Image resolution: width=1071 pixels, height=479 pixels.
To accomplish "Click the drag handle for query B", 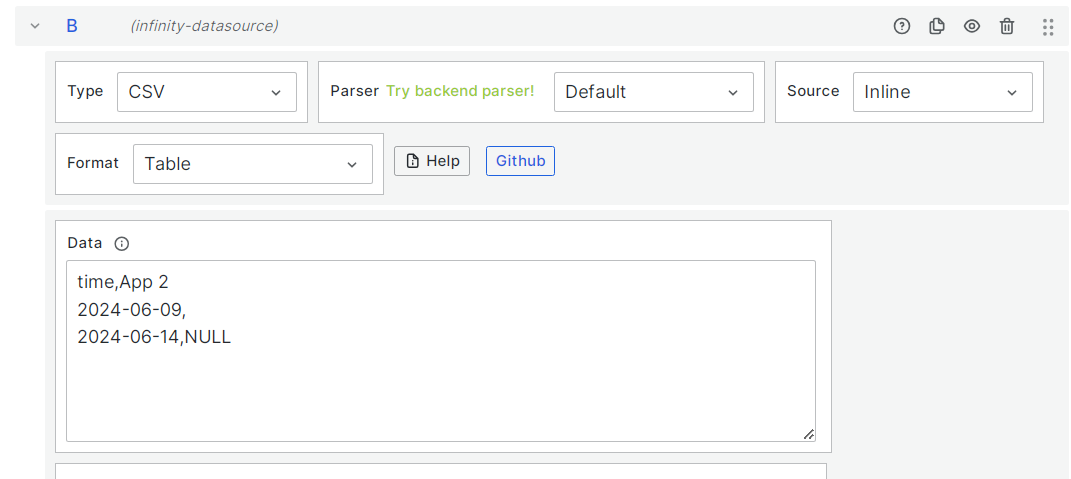I will click(1048, 27).
